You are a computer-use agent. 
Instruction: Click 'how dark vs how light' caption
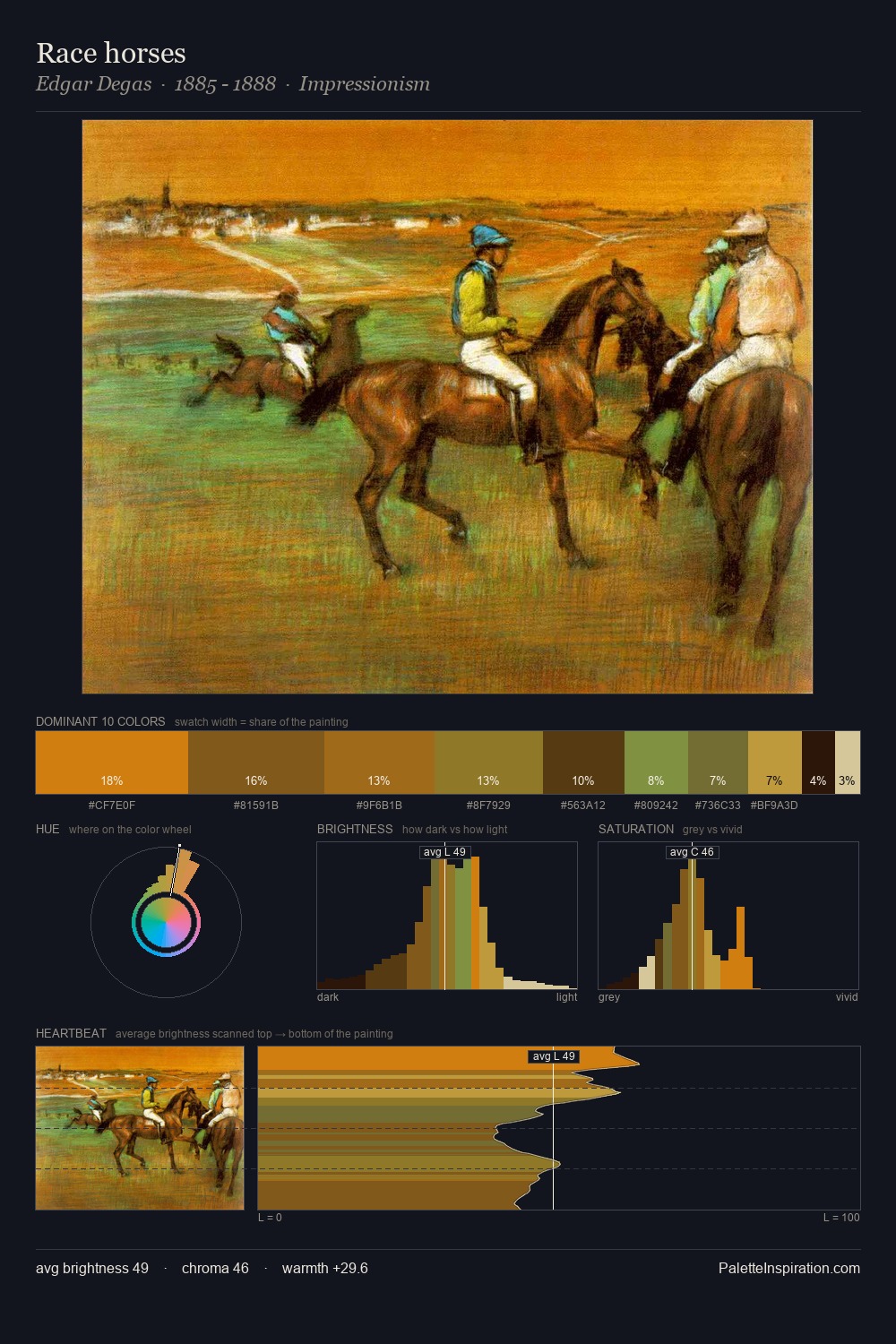454,830
